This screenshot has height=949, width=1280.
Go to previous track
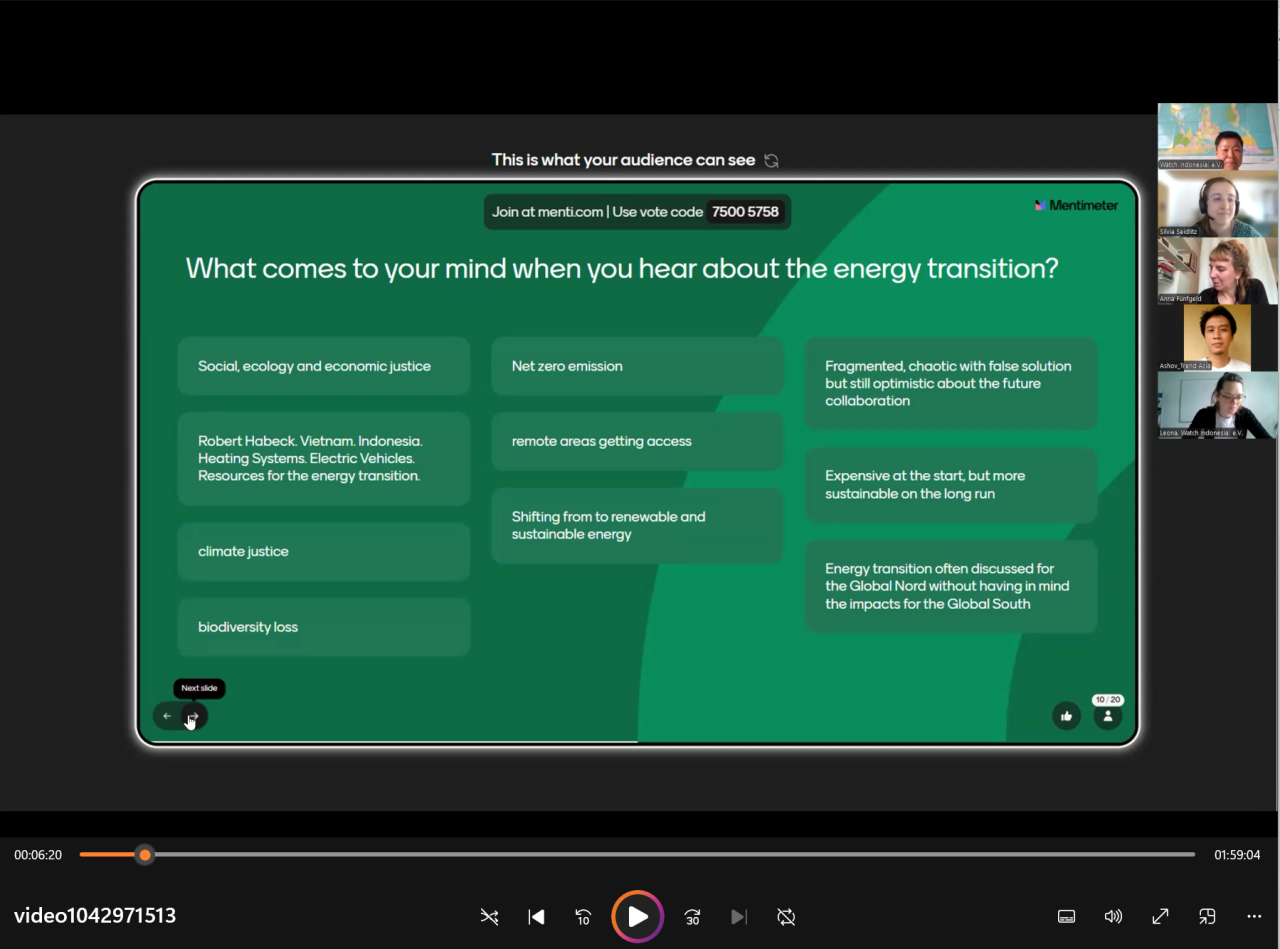point(536,917)
